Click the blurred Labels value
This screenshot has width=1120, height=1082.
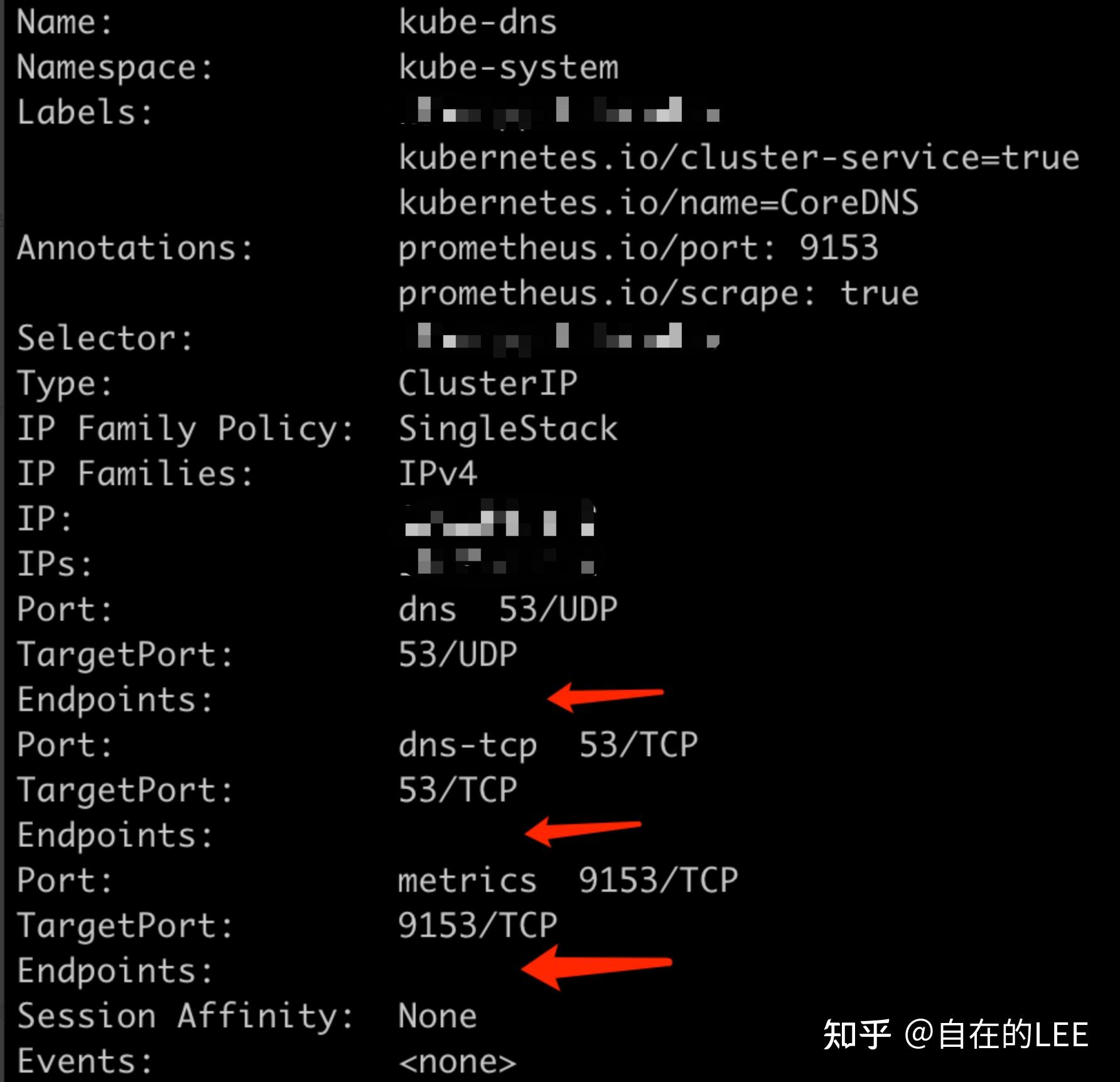coord(560,113)
